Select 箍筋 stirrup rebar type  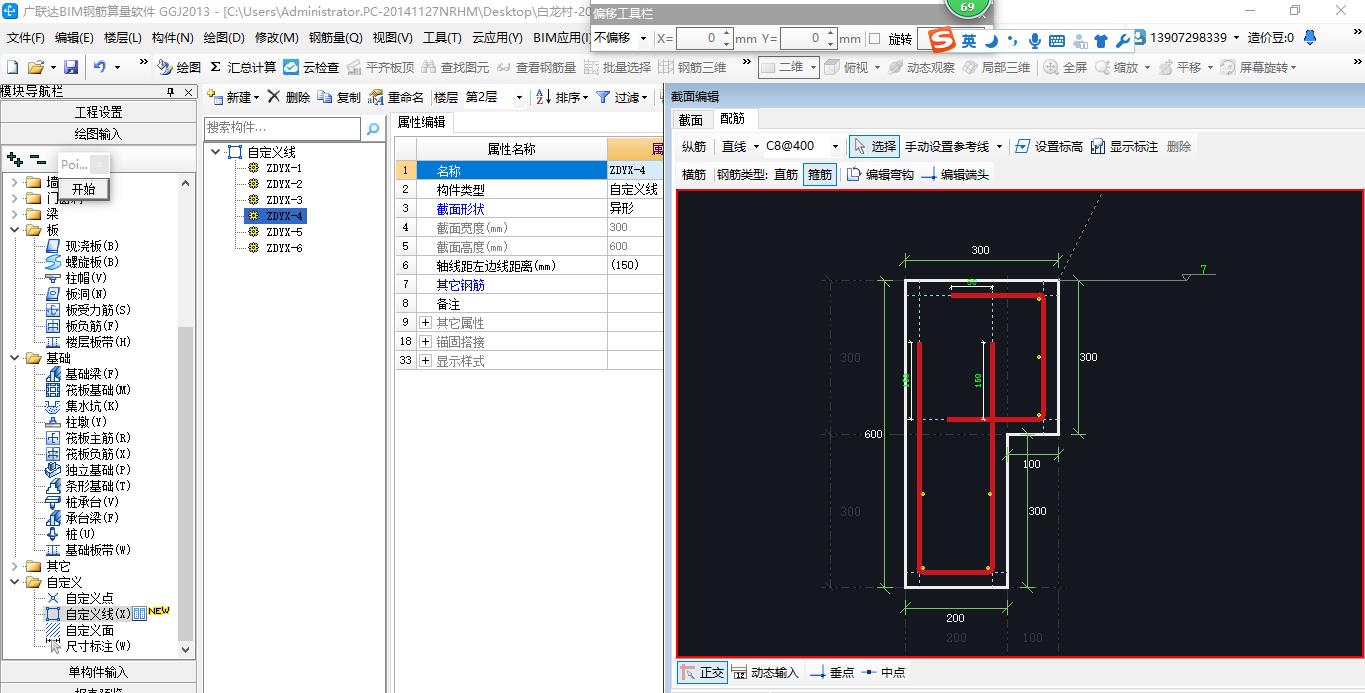click(819, 174)
